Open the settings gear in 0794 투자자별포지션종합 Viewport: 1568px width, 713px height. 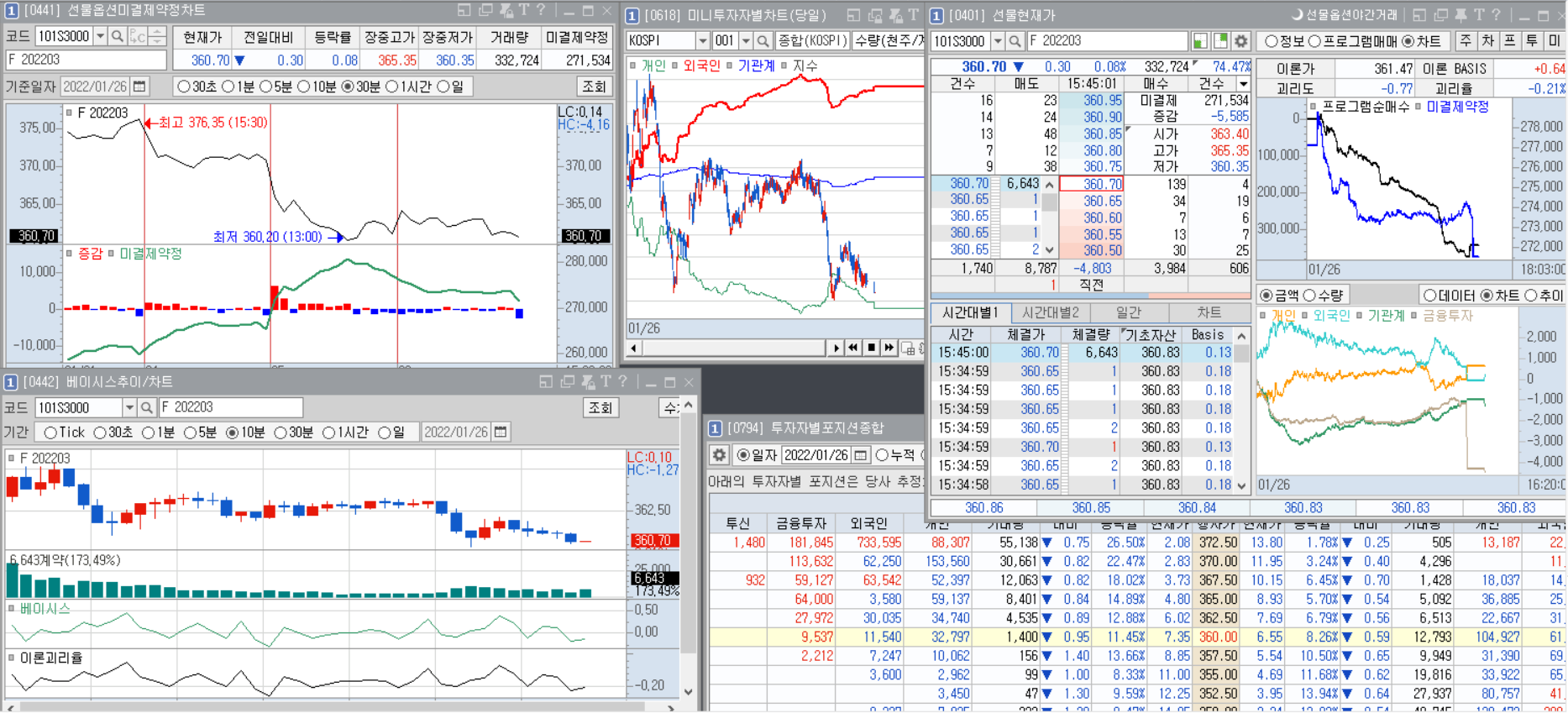719,454
